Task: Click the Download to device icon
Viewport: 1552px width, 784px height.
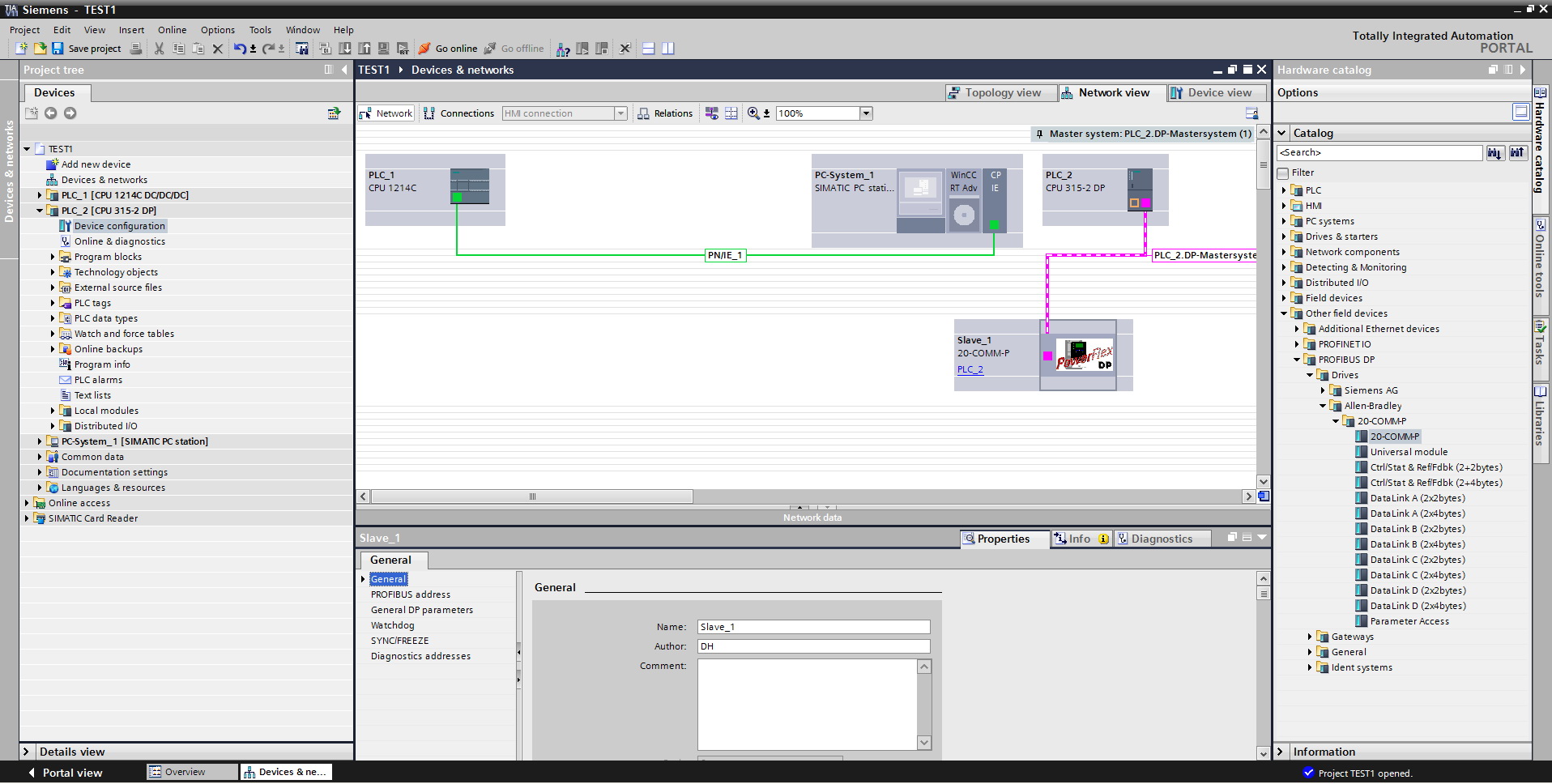Action: tap(345, 49)
